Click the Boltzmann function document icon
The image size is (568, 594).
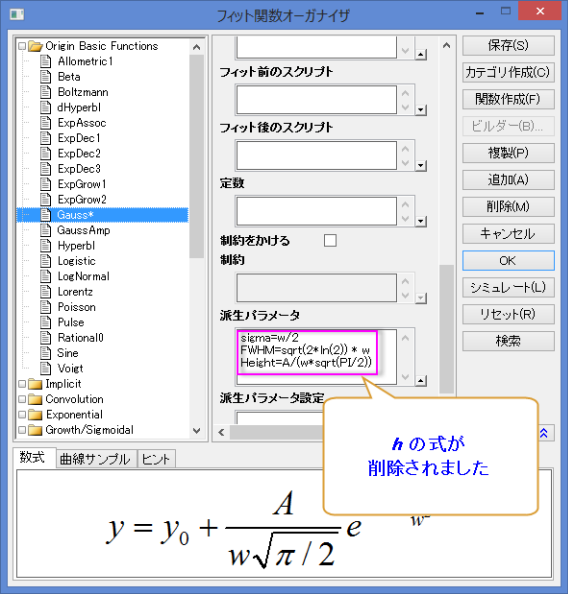[x=45, y=92]
